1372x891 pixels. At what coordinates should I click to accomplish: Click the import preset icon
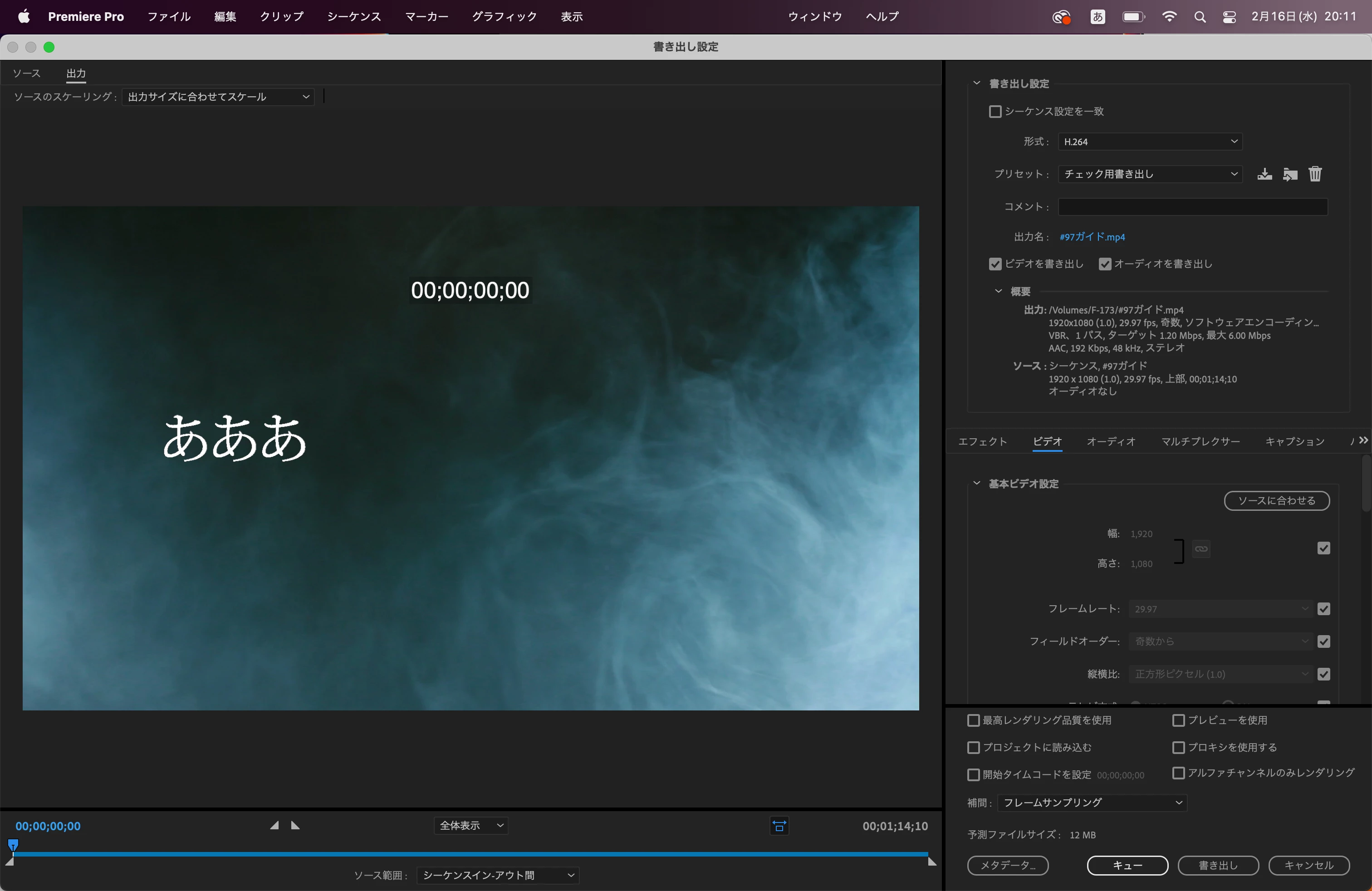pyautogui.click(x=1290, y=174)
